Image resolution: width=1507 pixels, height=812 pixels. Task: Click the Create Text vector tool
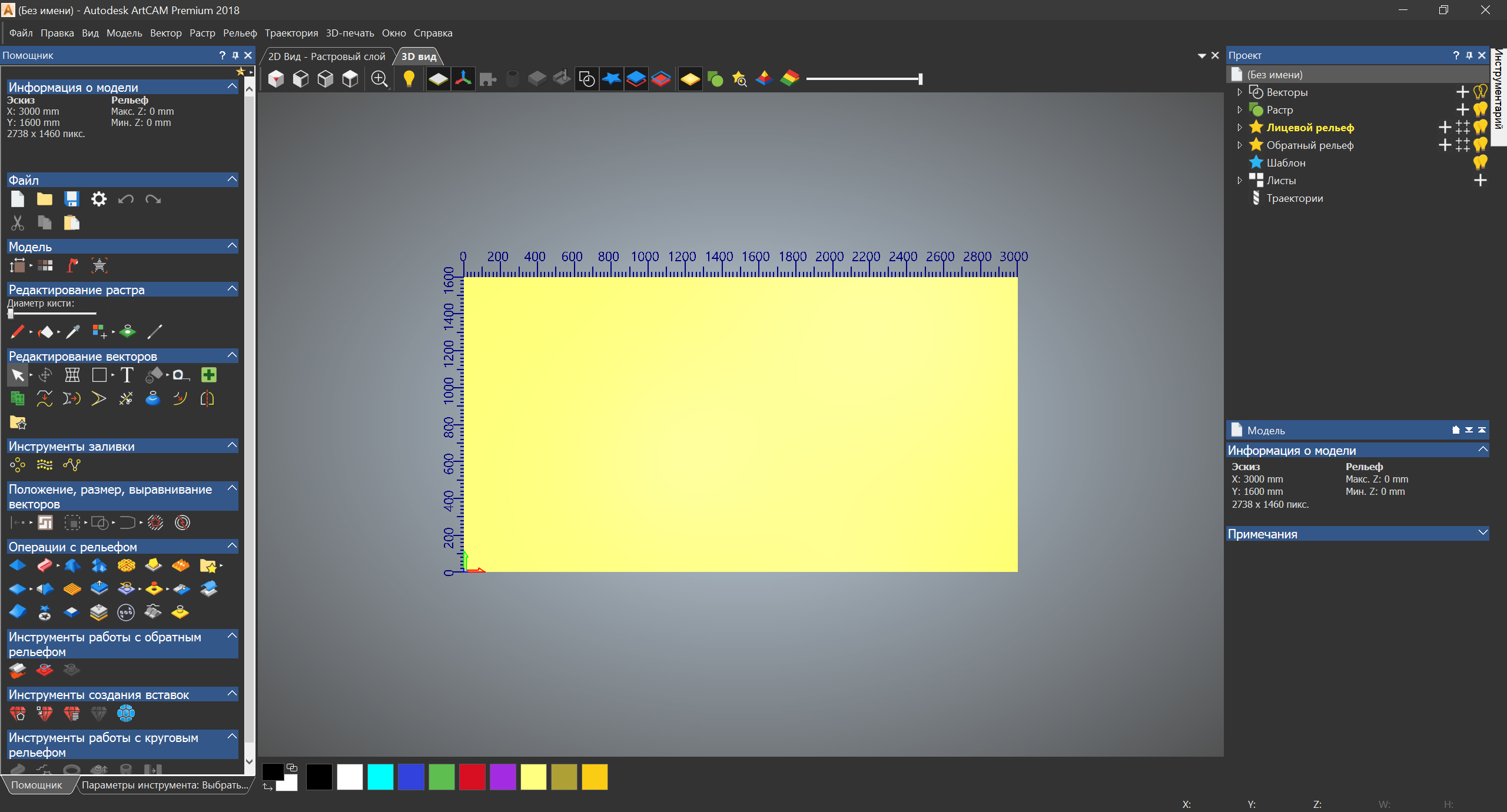coord(127,375)
